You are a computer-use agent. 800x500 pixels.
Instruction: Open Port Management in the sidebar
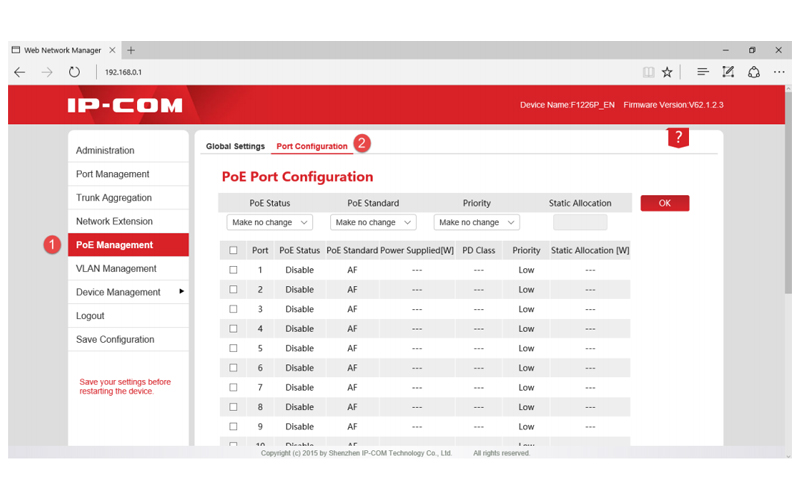coord(129,174)
